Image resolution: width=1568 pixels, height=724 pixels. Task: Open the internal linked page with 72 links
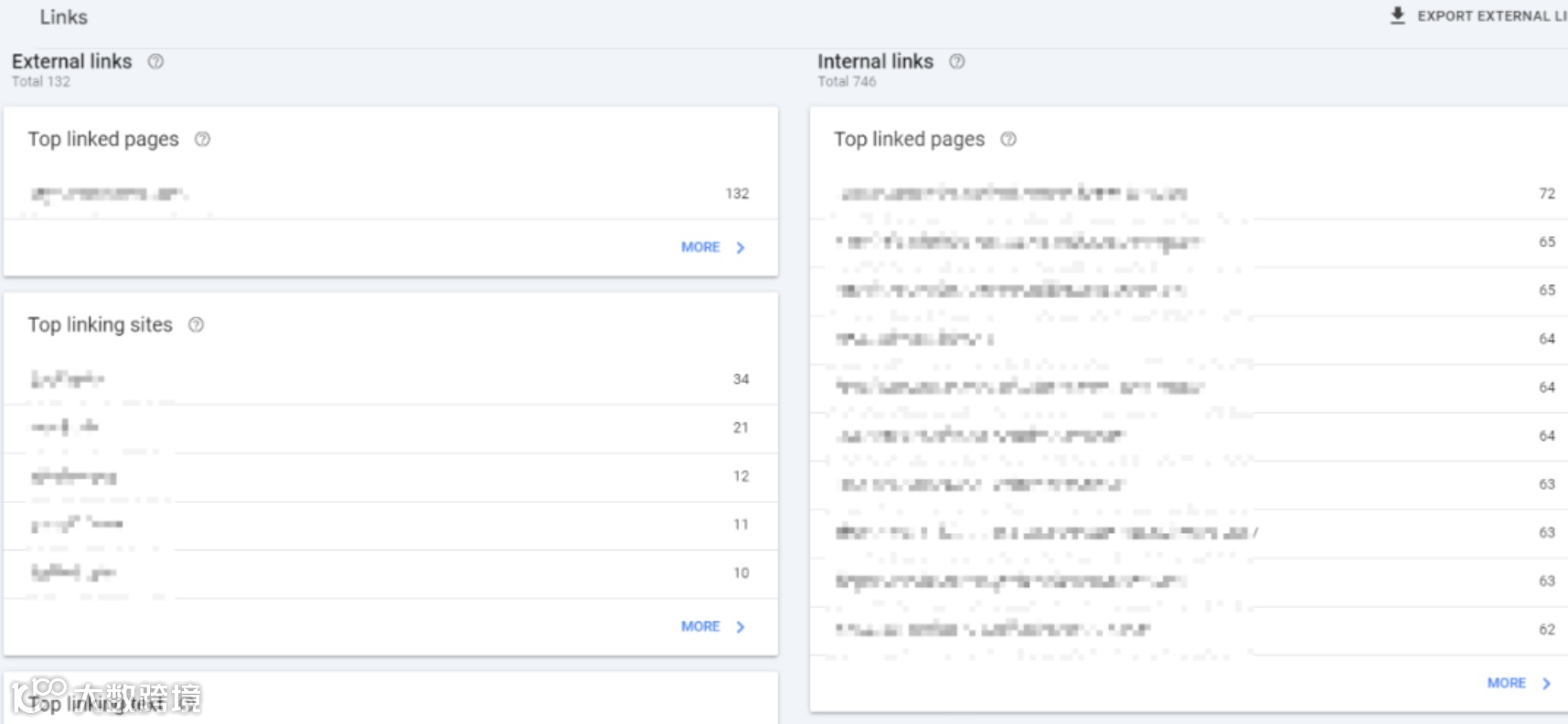(x=1013, y=194)
